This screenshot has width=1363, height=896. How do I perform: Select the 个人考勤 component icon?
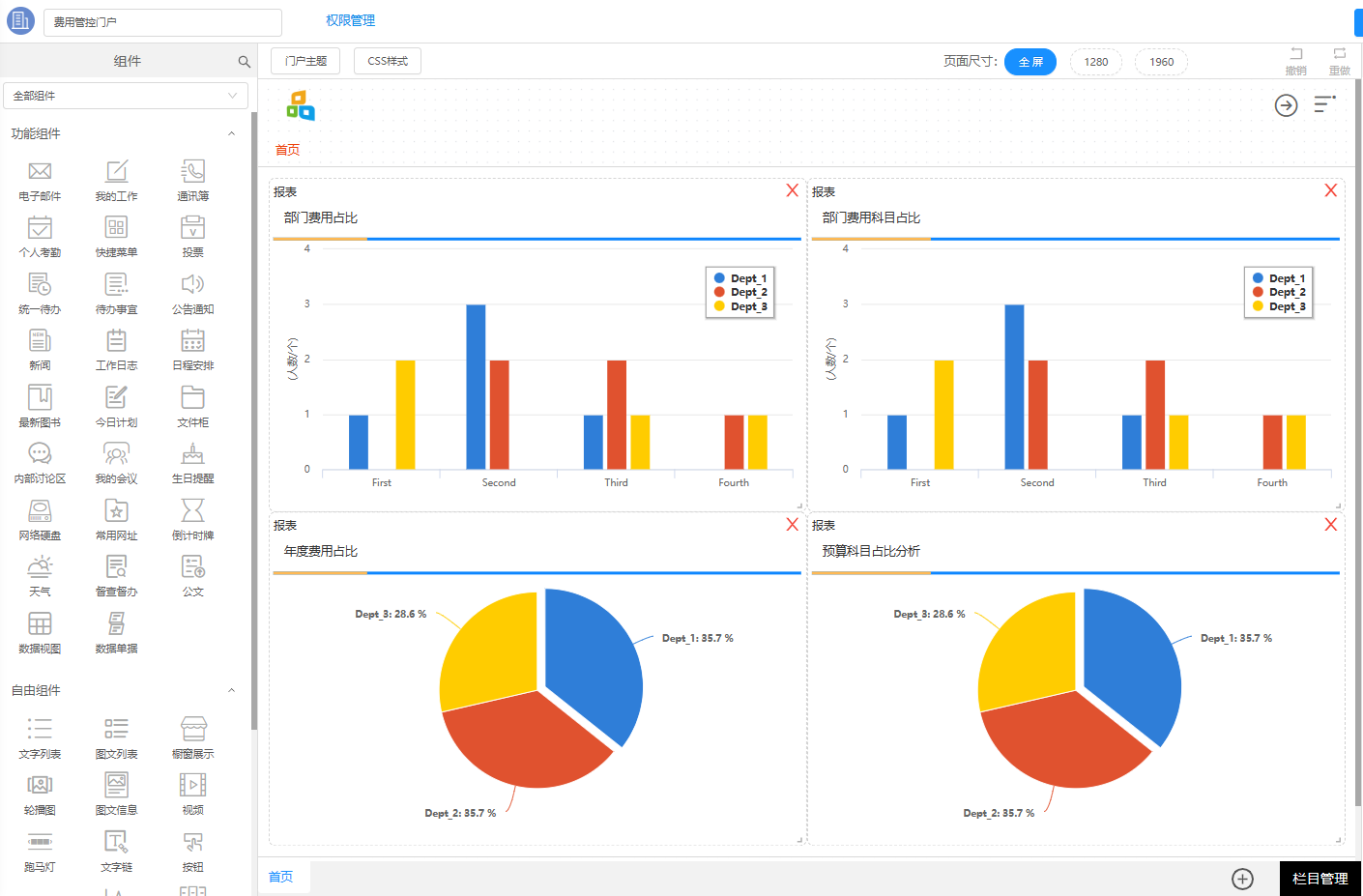40,227
